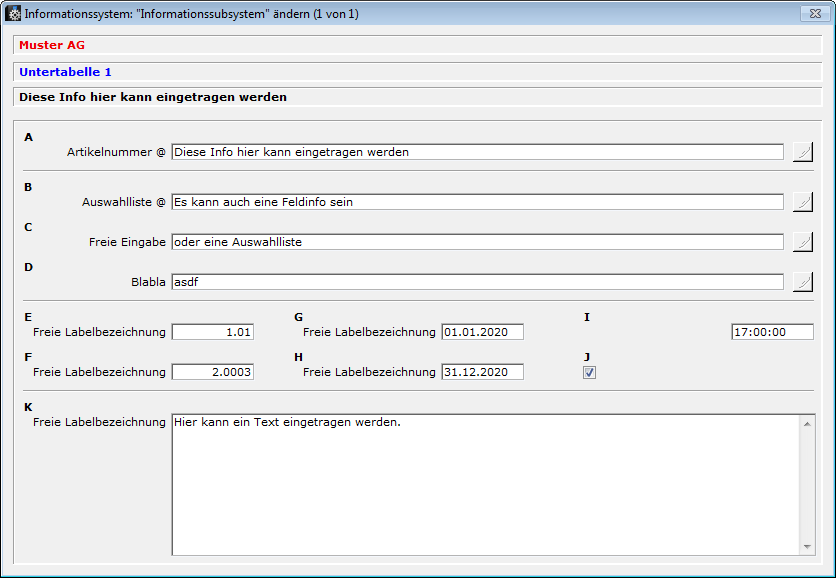
Task: Click the date field showing 31.12.2020
Action: click(x=482, y=372)
